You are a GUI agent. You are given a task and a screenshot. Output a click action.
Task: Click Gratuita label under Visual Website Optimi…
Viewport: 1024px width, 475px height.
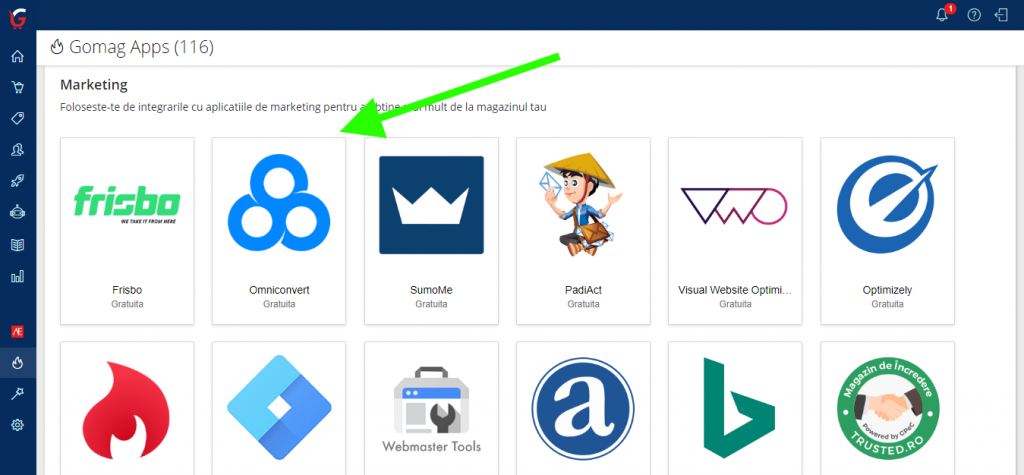pos(735,304)
